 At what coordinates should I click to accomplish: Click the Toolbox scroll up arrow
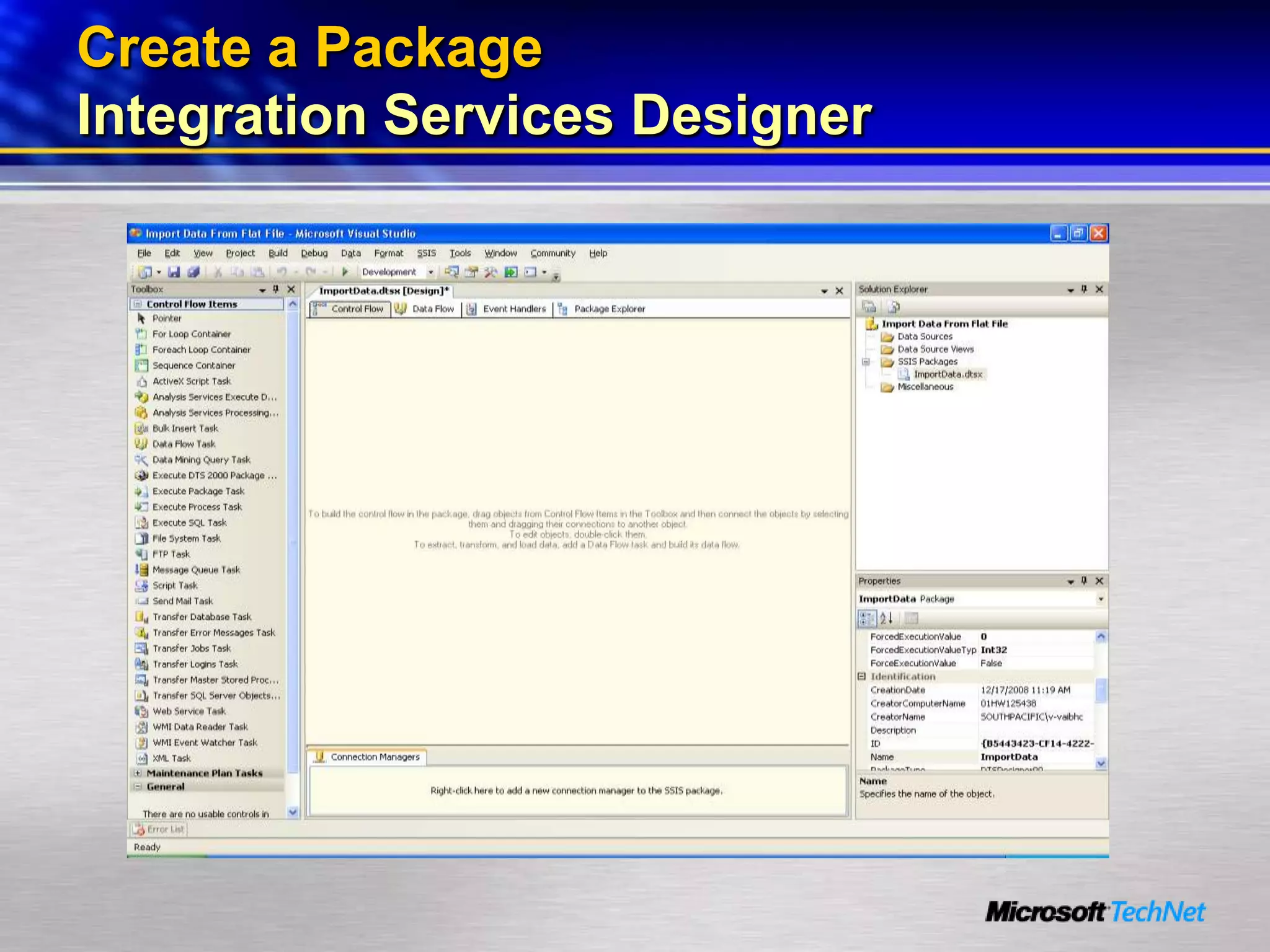point(293,304)
